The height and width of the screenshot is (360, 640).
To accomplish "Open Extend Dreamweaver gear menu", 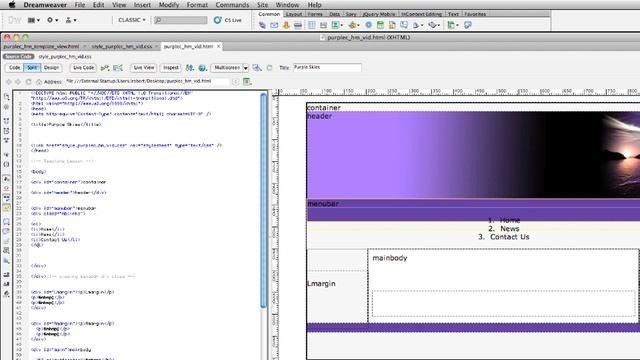I will 52,20.
